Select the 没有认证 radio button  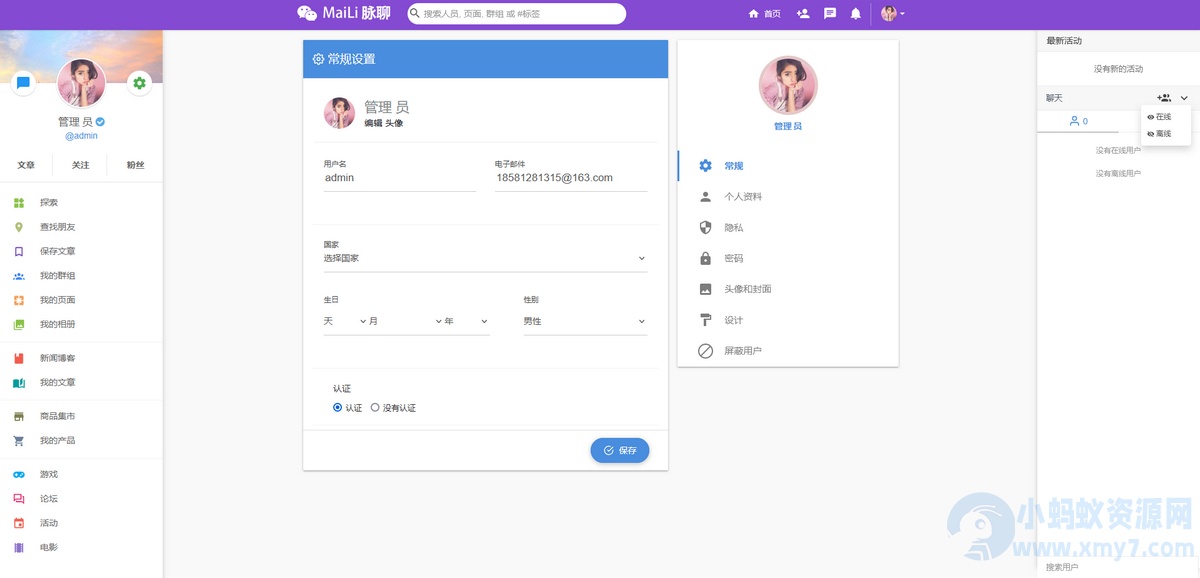pyautogui.click(x=375, y=408)
